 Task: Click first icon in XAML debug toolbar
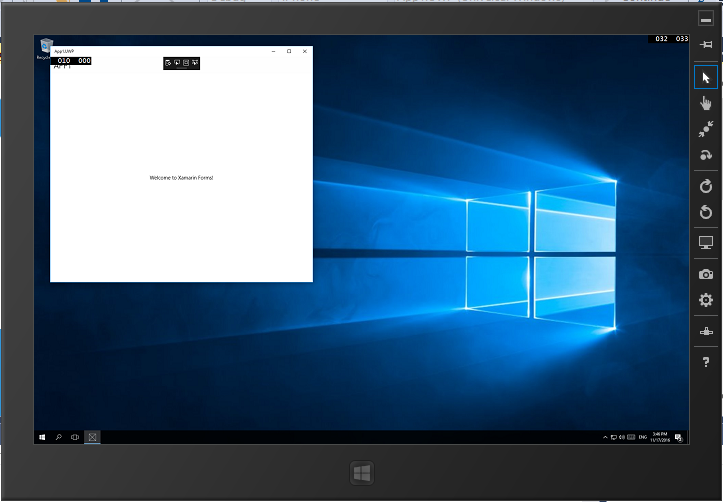coord(168,63)
